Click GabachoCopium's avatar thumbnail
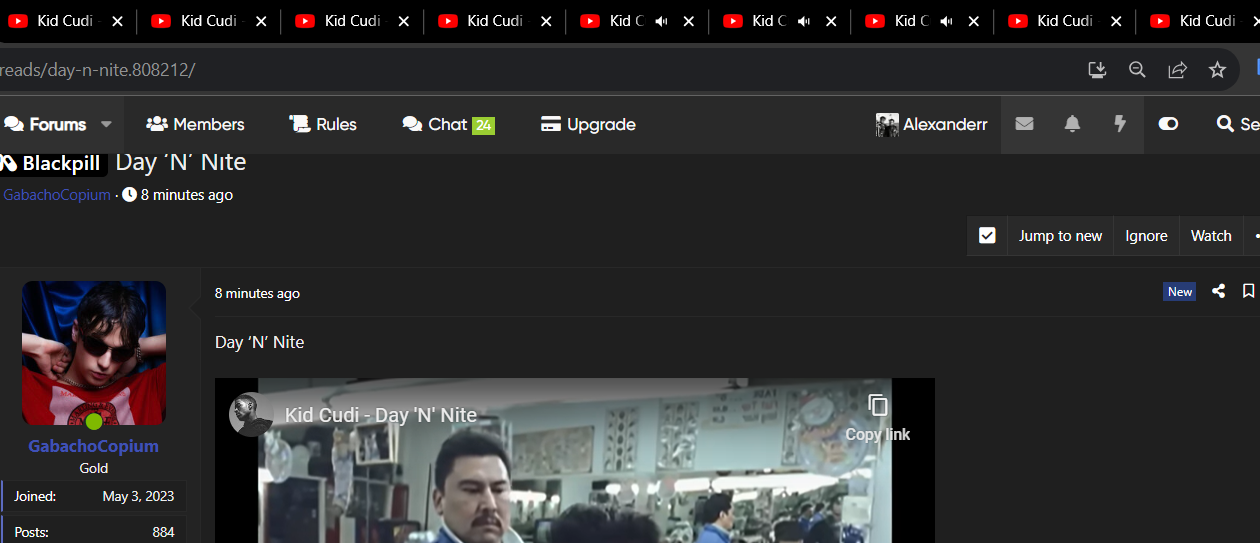Screen dimensions: 1260x543 click(94, 353)
